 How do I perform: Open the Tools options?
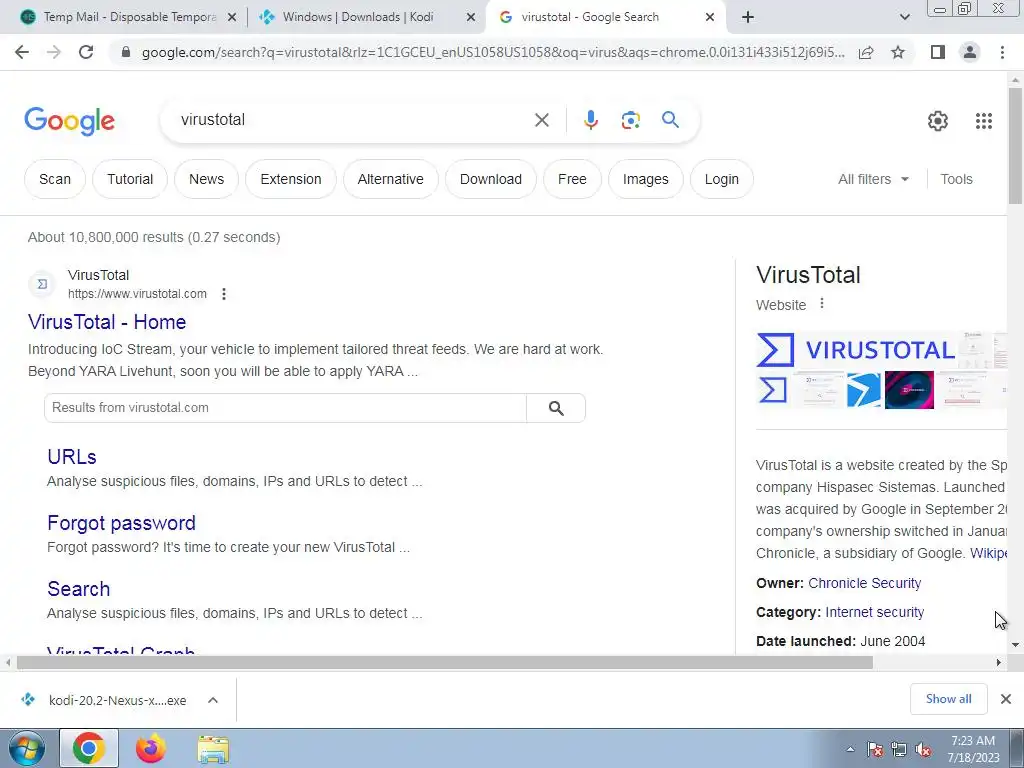coord(956,179)
